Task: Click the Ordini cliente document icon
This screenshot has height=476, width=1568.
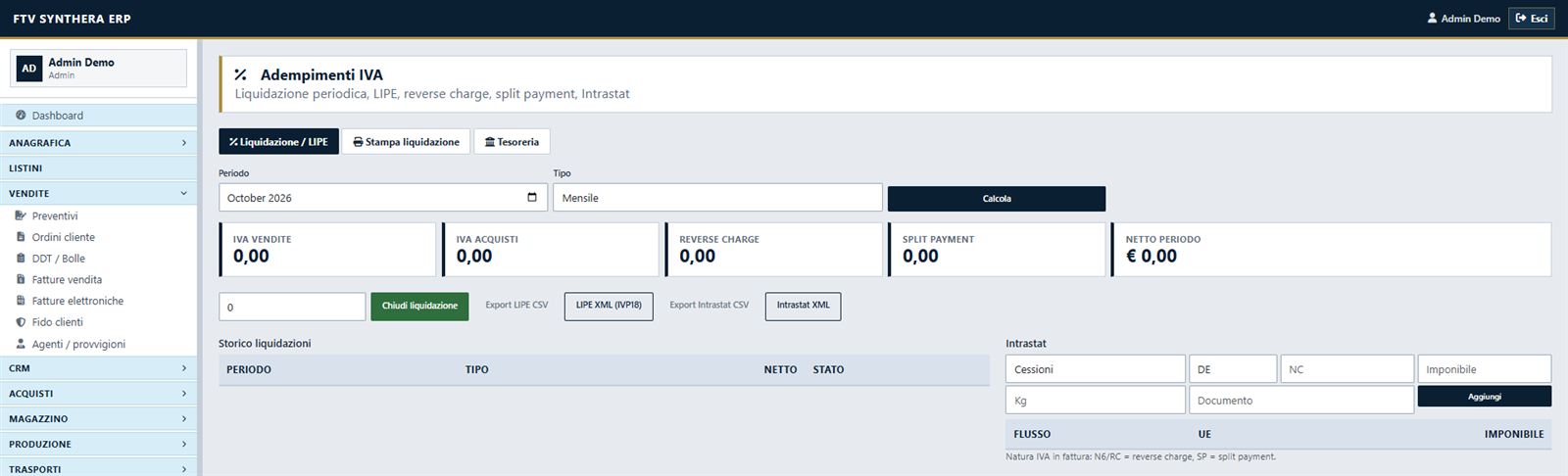Action: (21, 237)
